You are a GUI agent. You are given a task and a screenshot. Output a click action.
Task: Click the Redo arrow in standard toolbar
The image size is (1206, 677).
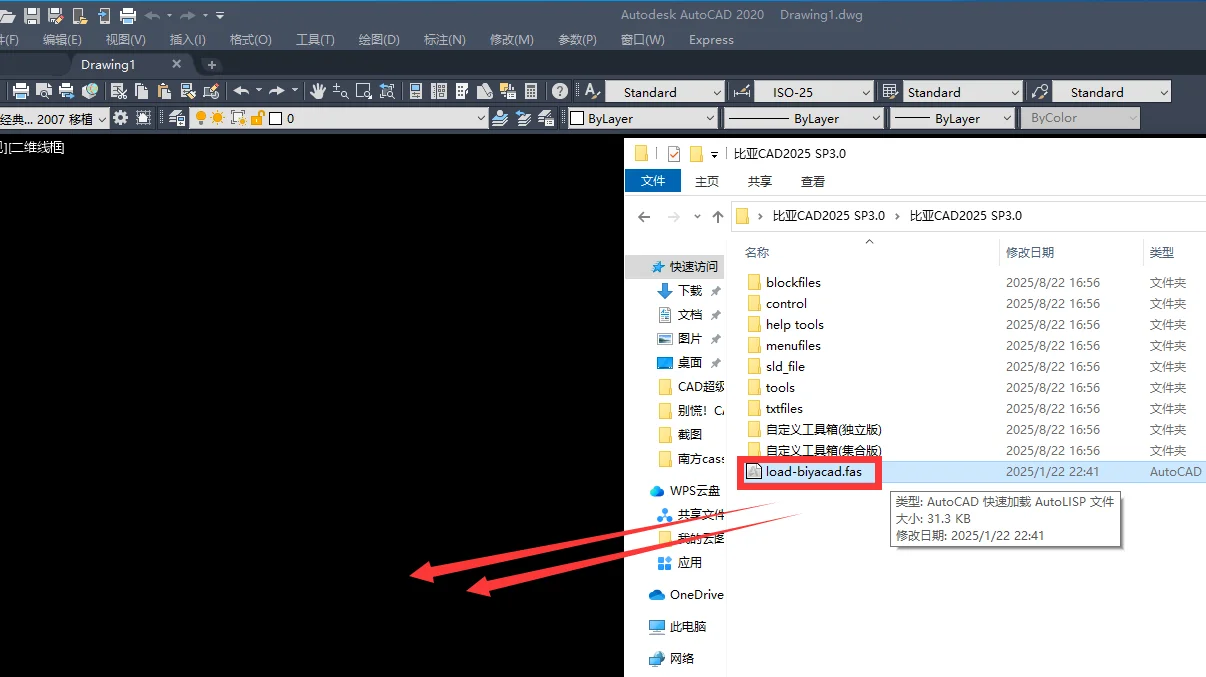[277, 91]
